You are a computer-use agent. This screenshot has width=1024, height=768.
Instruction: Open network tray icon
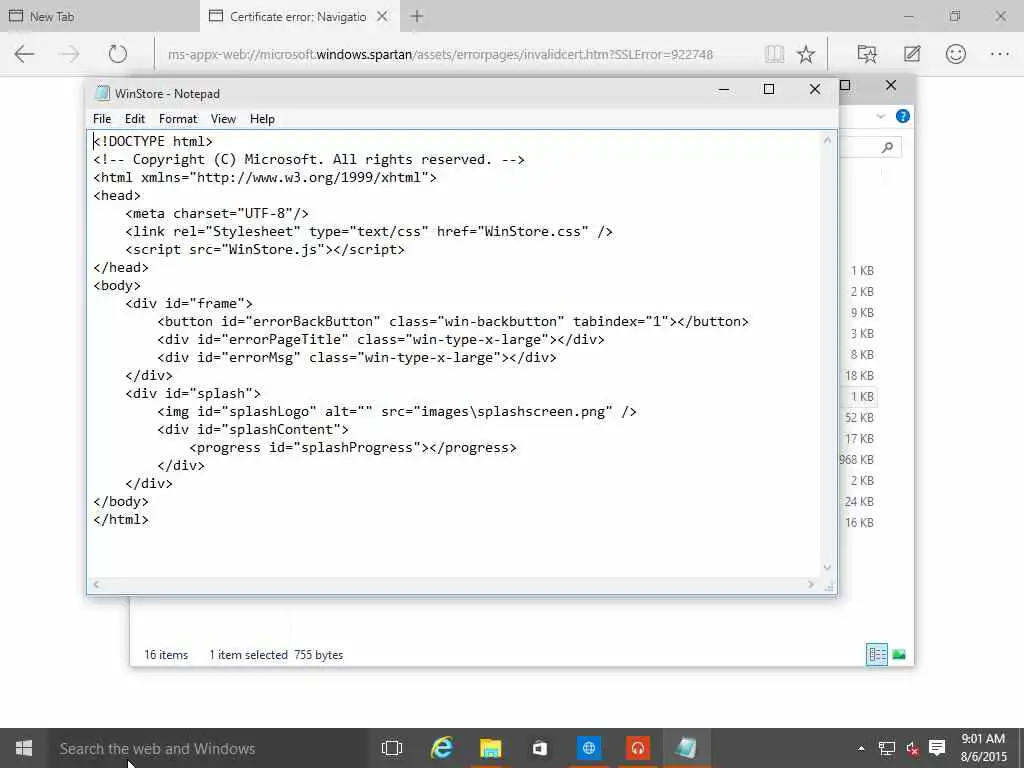tap(886, 748)
